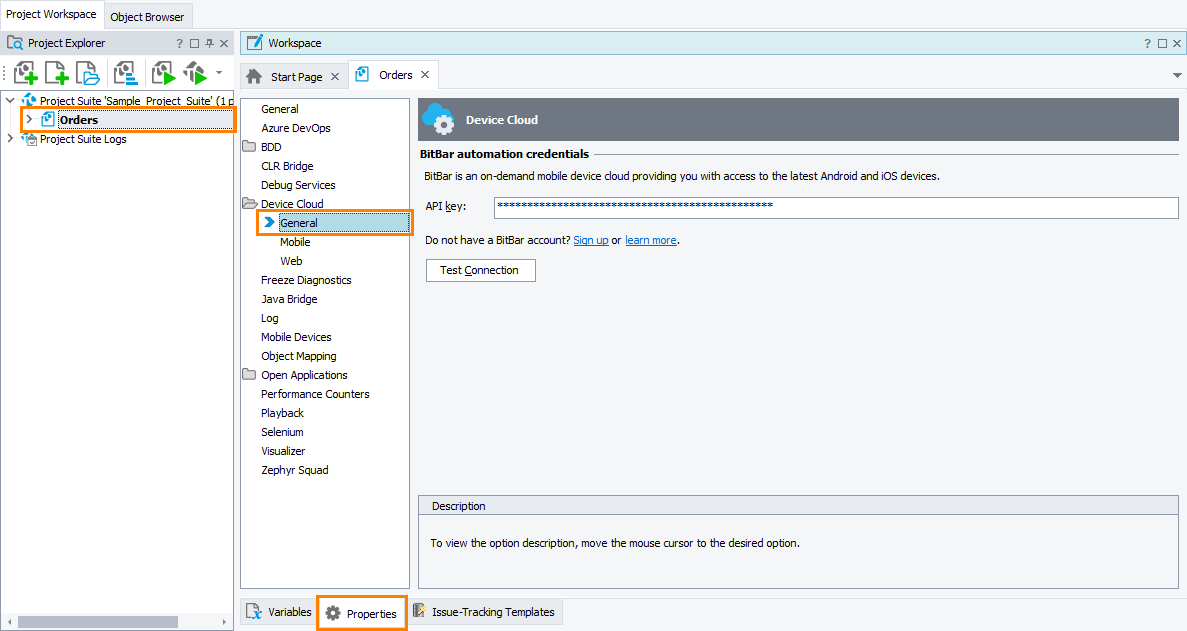Pin the Project Explorer panel

pyautogui.click(x=209, y=43)
